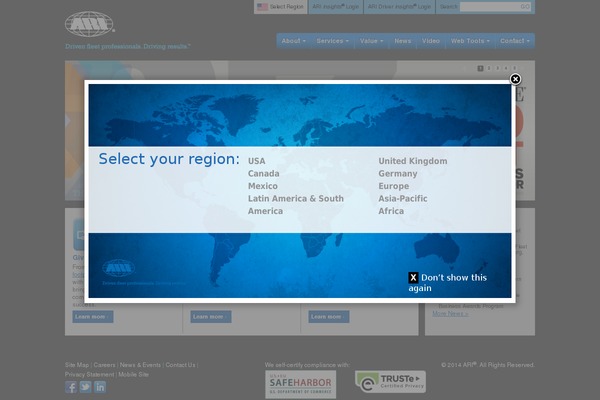Focus the Search input field
Image resolution: width=600 pixels, height=400 pixels.
tap(490, 7)
